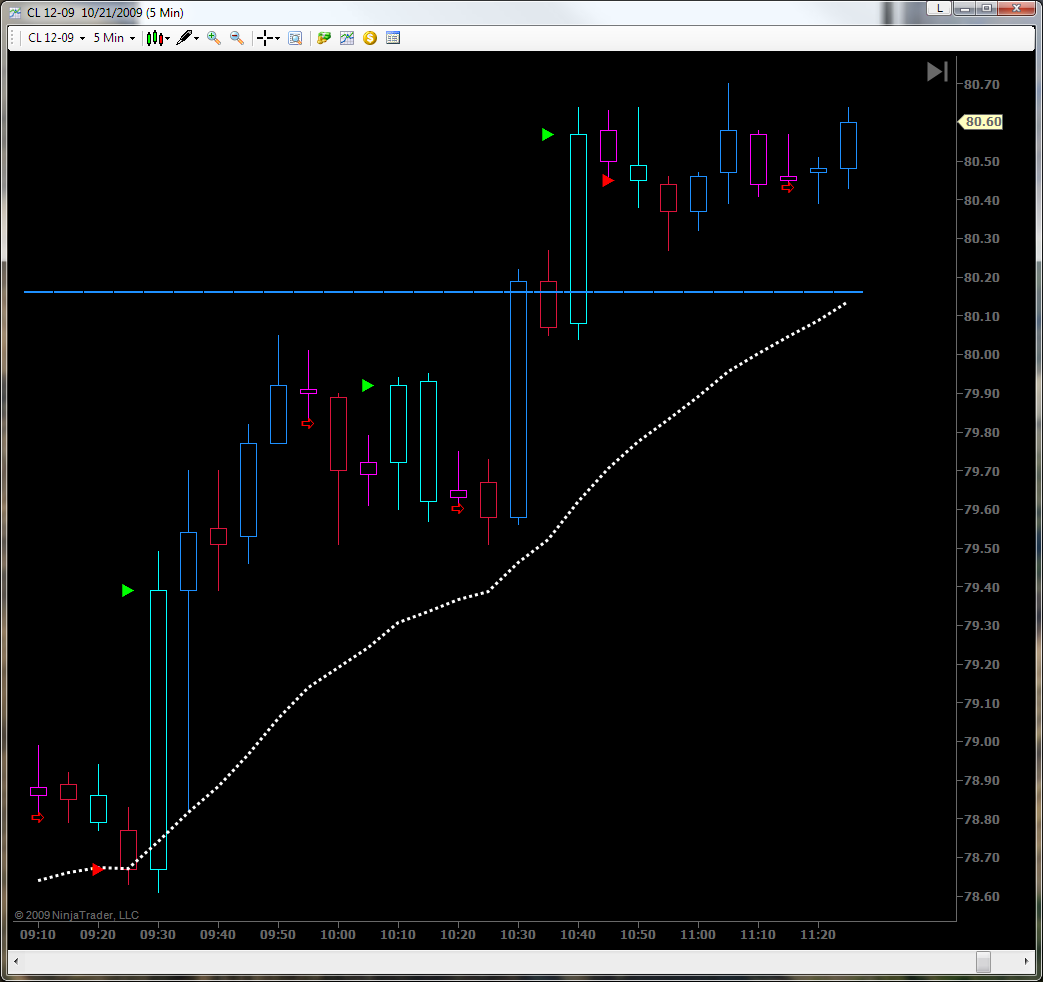Open the indicators chart icon
This screenshot has height=982, width=1043.
tap(347, 38)
